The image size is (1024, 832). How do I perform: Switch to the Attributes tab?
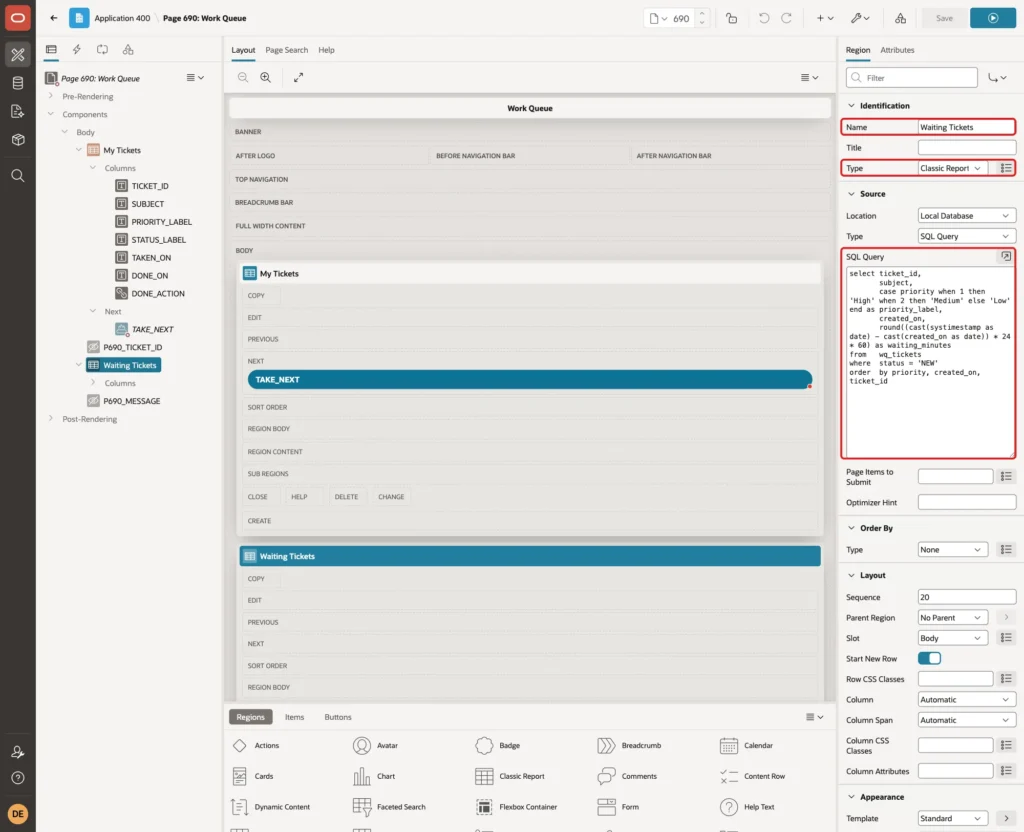(897, 50)
